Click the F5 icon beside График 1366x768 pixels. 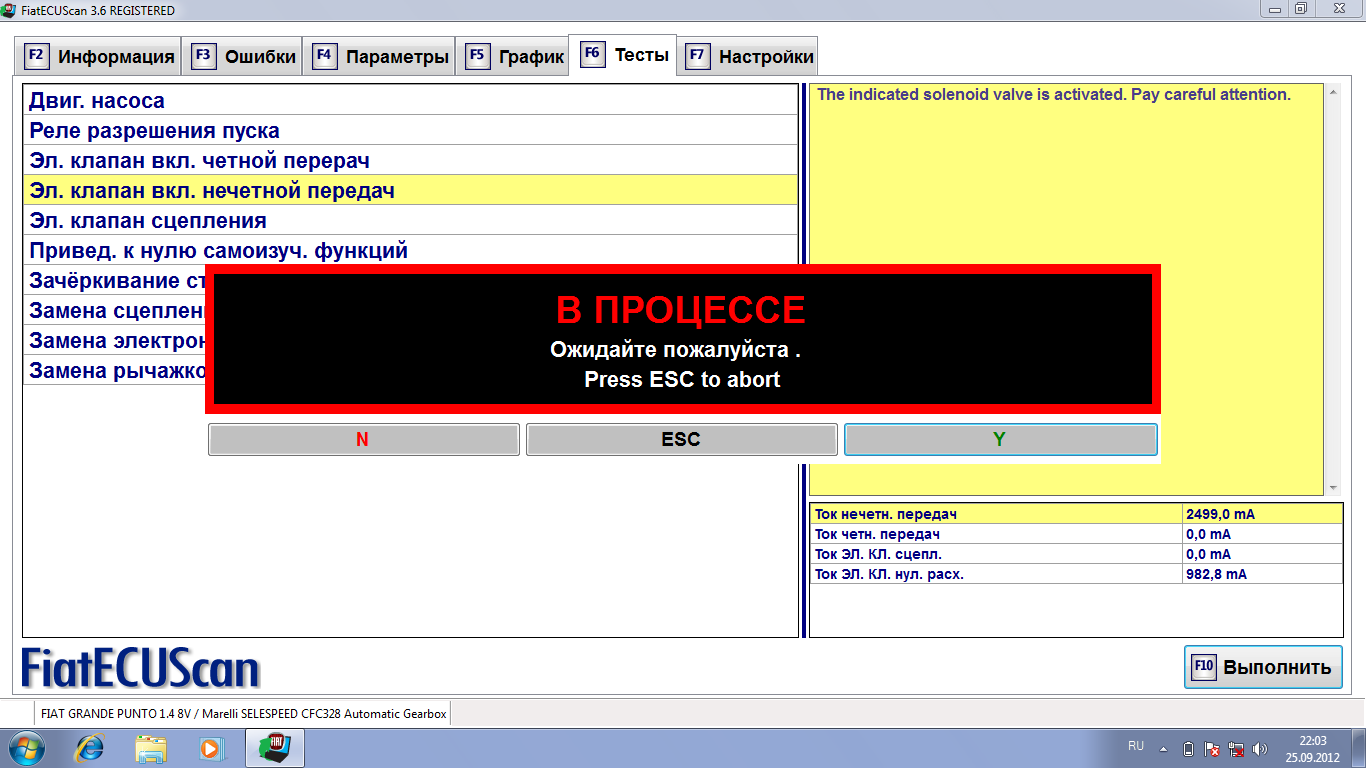pyautogui.click(x=477, y=56)
